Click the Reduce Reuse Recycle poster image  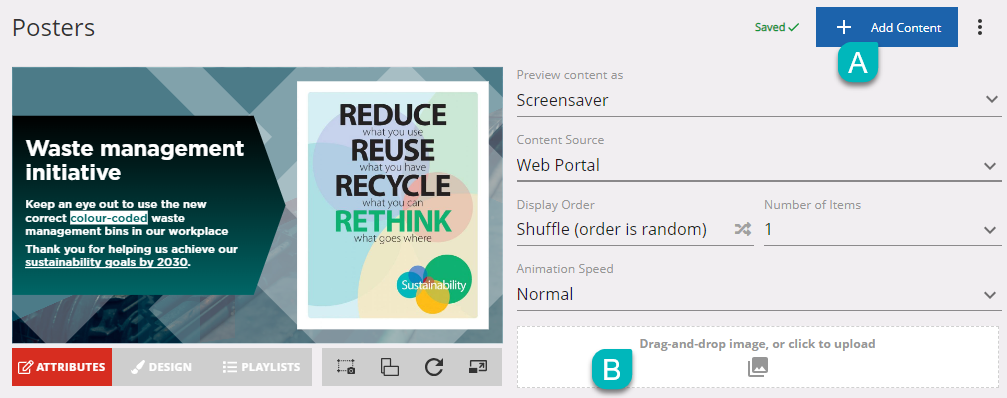[392, 205]
